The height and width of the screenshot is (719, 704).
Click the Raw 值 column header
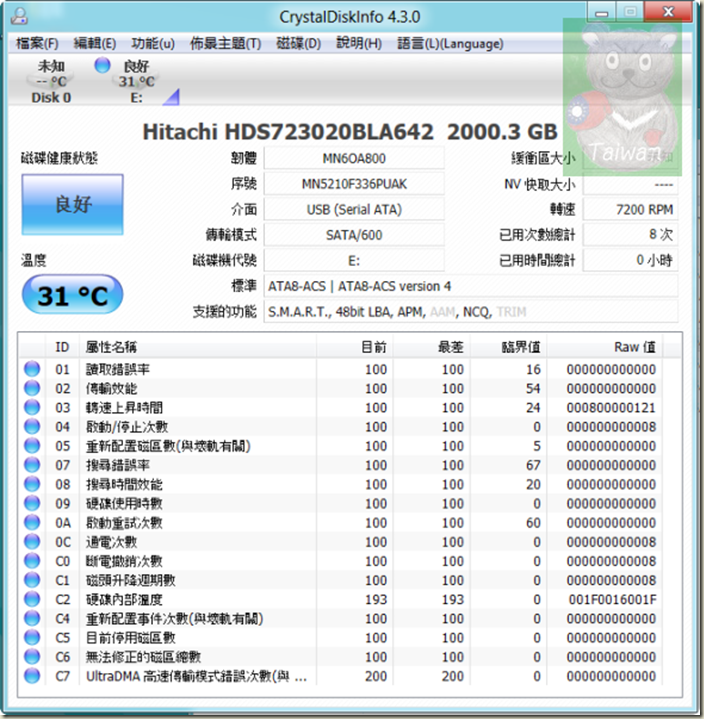pos(604,347)
